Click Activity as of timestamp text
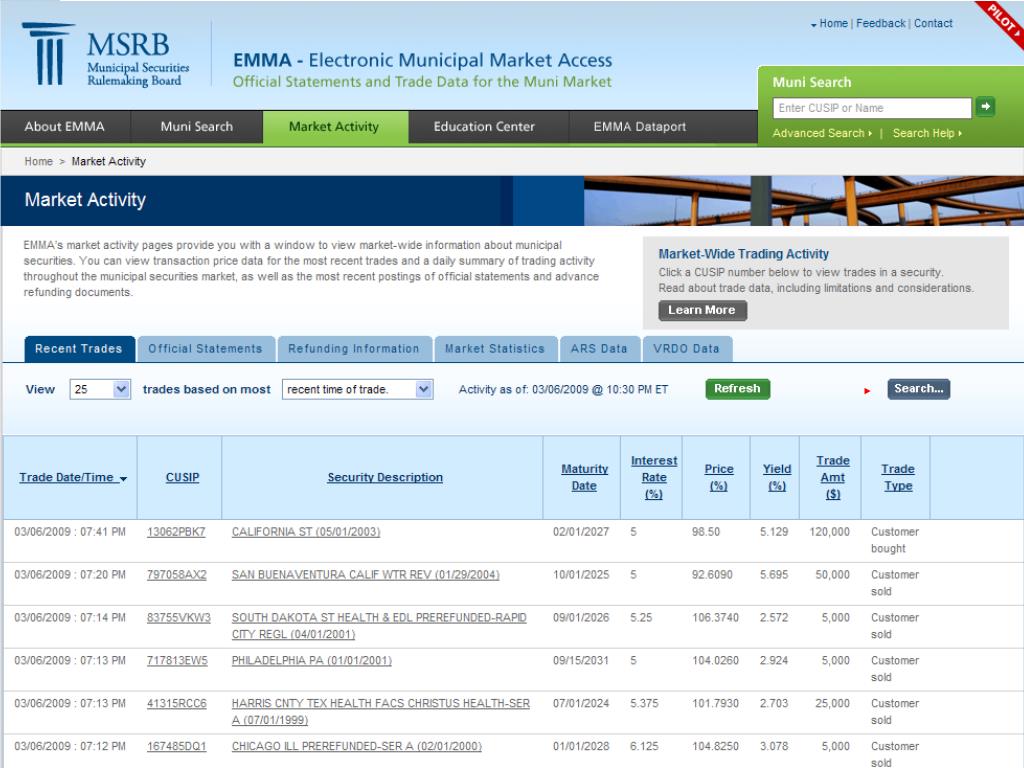The width and height of the screenshot is (1024, 768). 563,389
